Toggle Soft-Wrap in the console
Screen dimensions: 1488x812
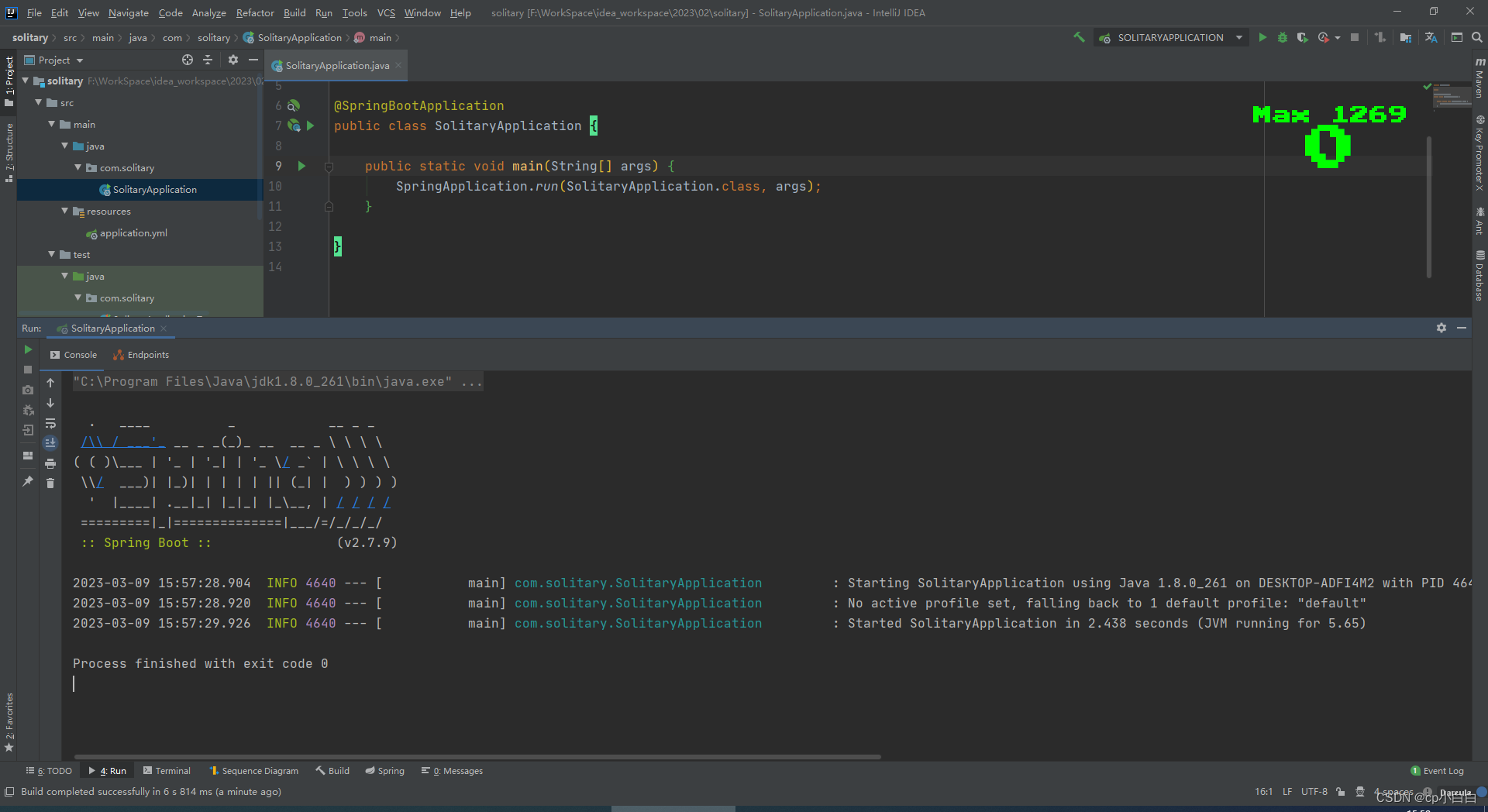point(50,423)
